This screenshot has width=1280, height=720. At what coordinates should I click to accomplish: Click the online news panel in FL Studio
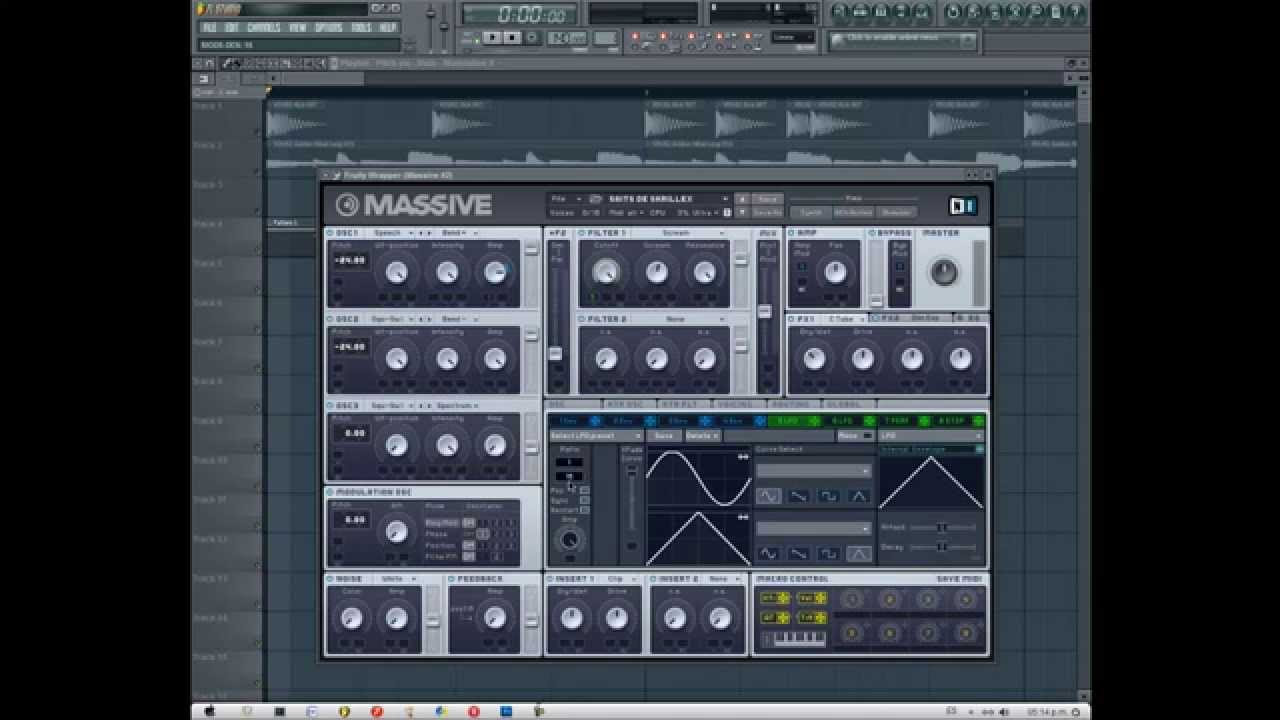click(902, 40)
